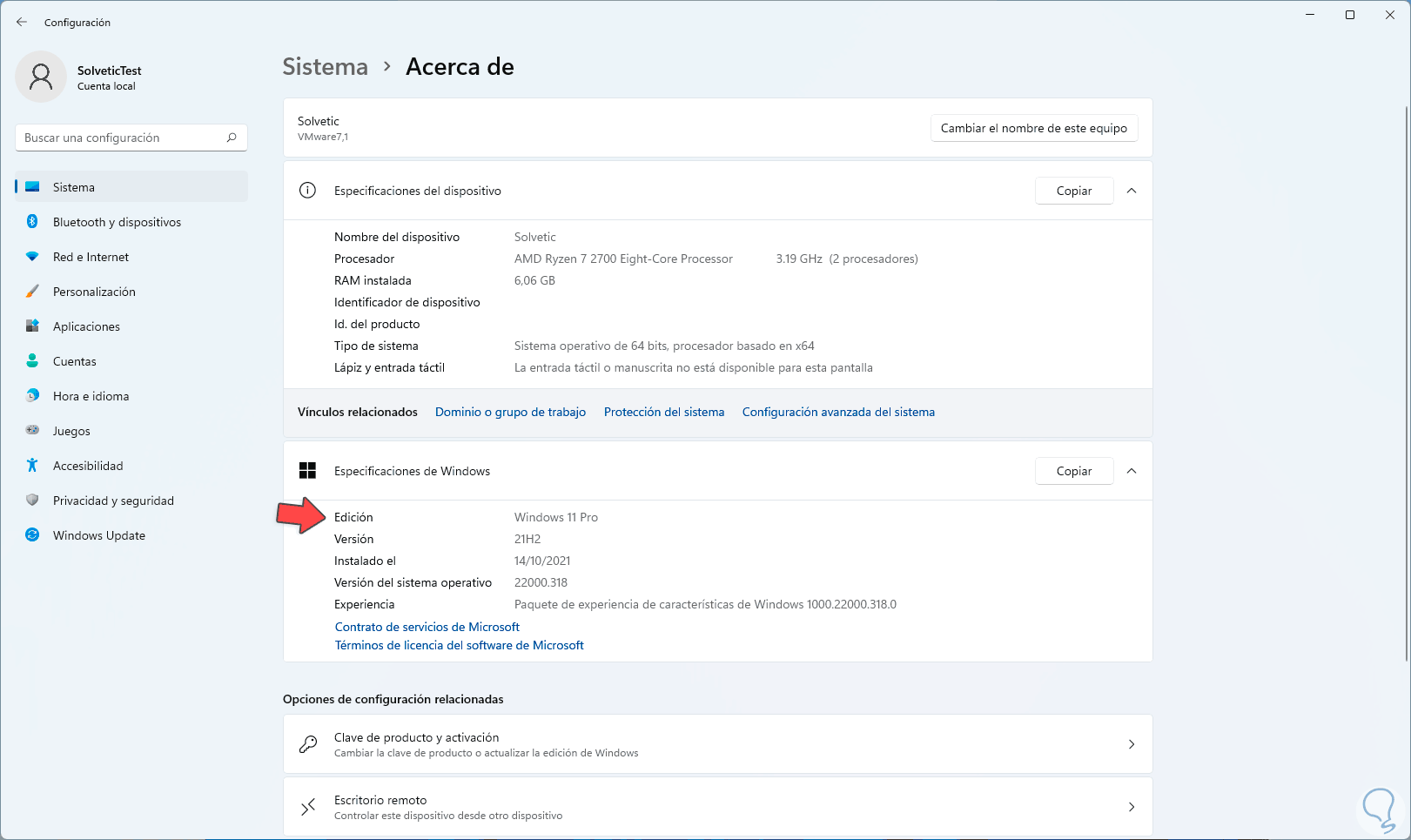Click the search magnifier icon
This screenshot has width=1411, height=840.
(232, 138)
